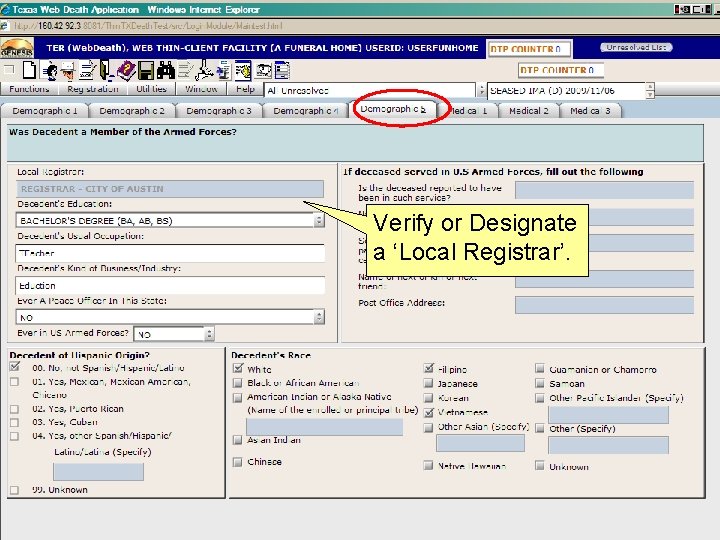Open the Ever in US Armed Forces dropdown
This screenshot has height=540, width=720.
209,334
